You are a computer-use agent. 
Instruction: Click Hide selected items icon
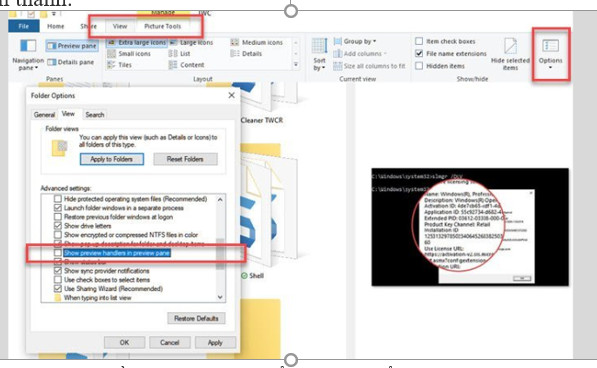tap(510, 46)
